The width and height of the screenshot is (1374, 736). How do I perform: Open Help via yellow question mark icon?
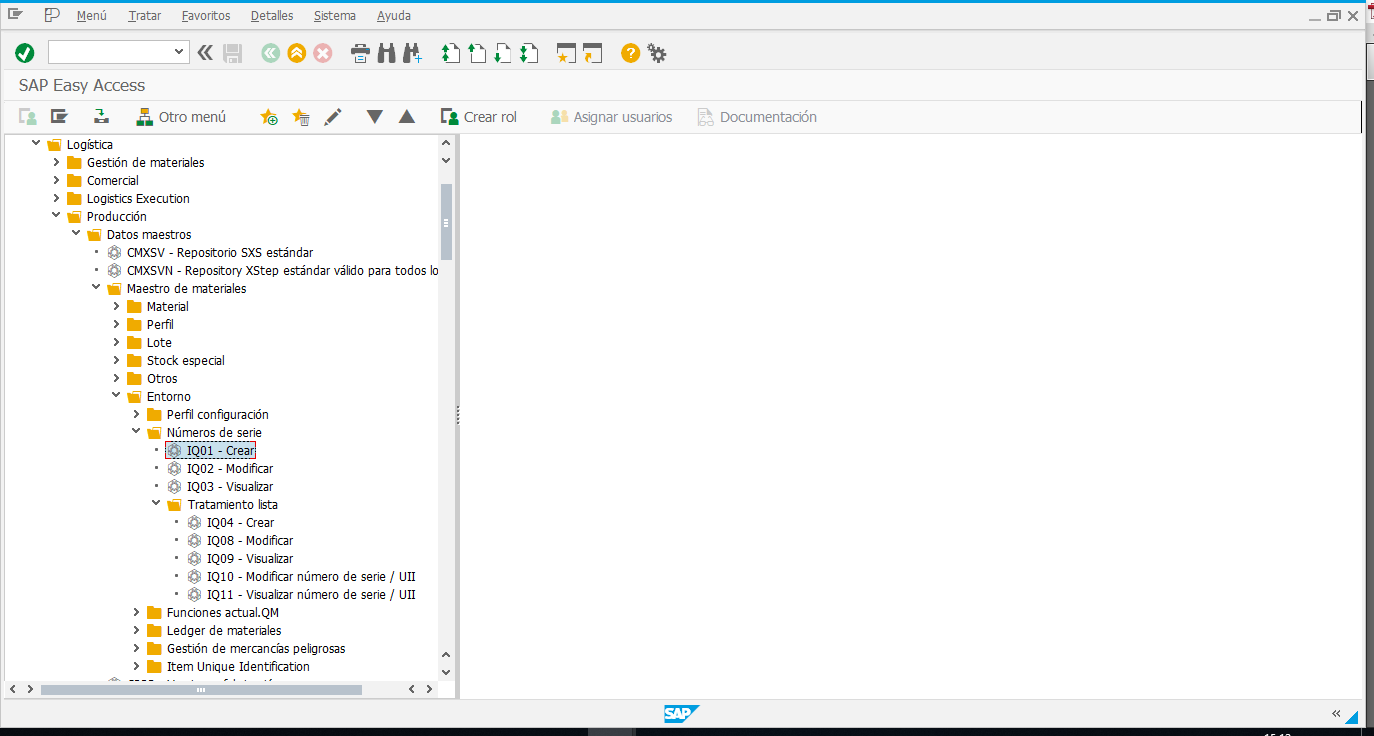pyautogui.click(x=630, y=53)
